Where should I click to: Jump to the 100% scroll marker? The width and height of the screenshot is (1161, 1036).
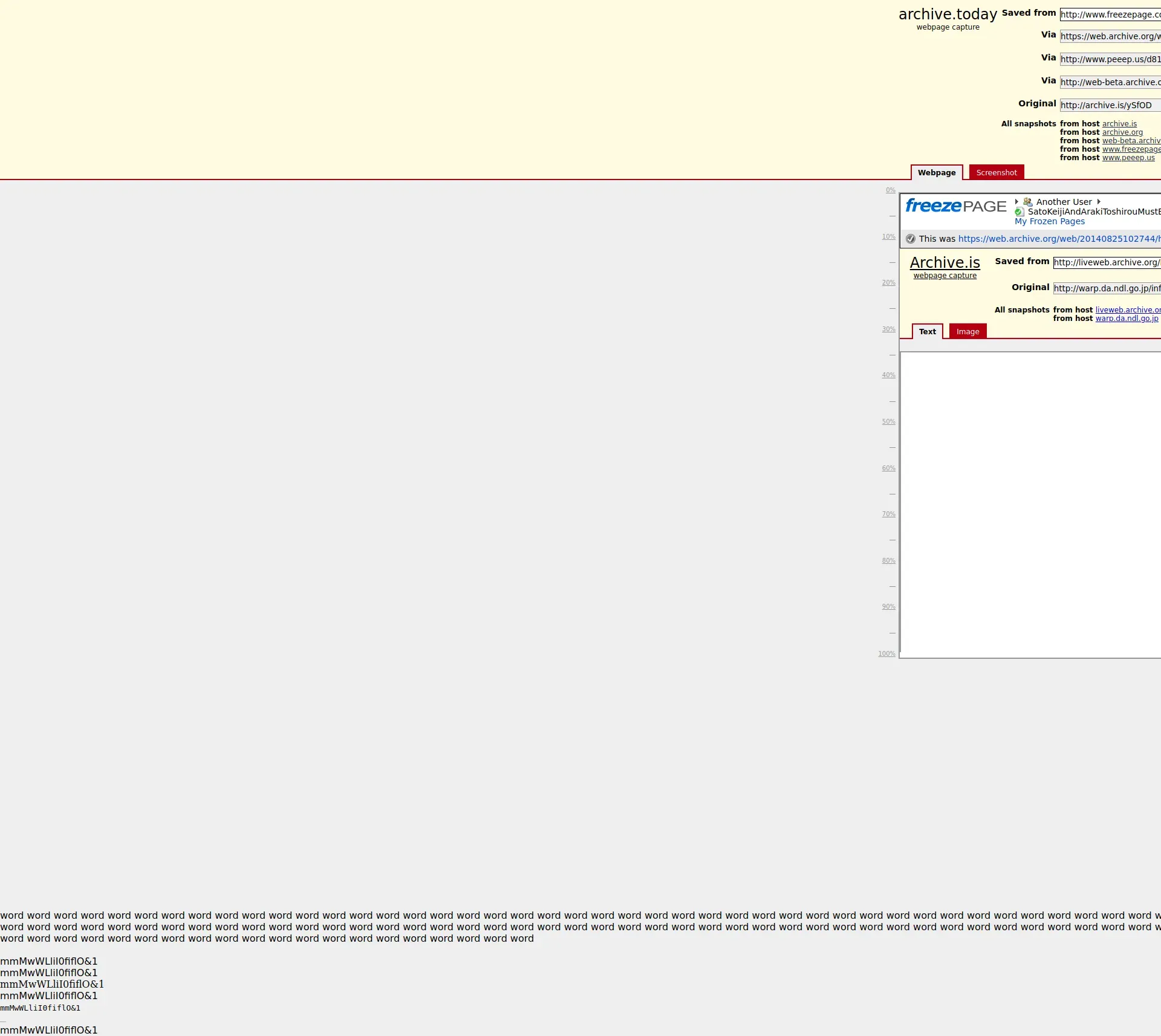coord(886,654)
